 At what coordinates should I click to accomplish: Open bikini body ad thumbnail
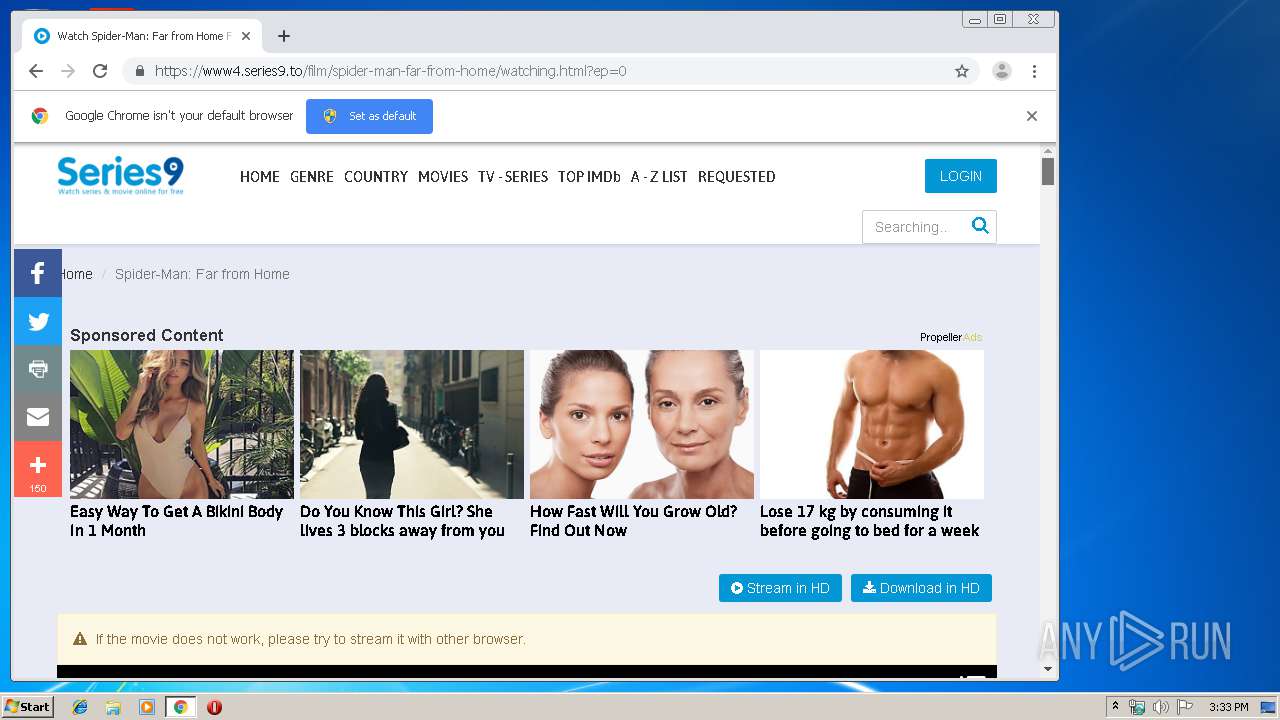(x=182, y=424)
